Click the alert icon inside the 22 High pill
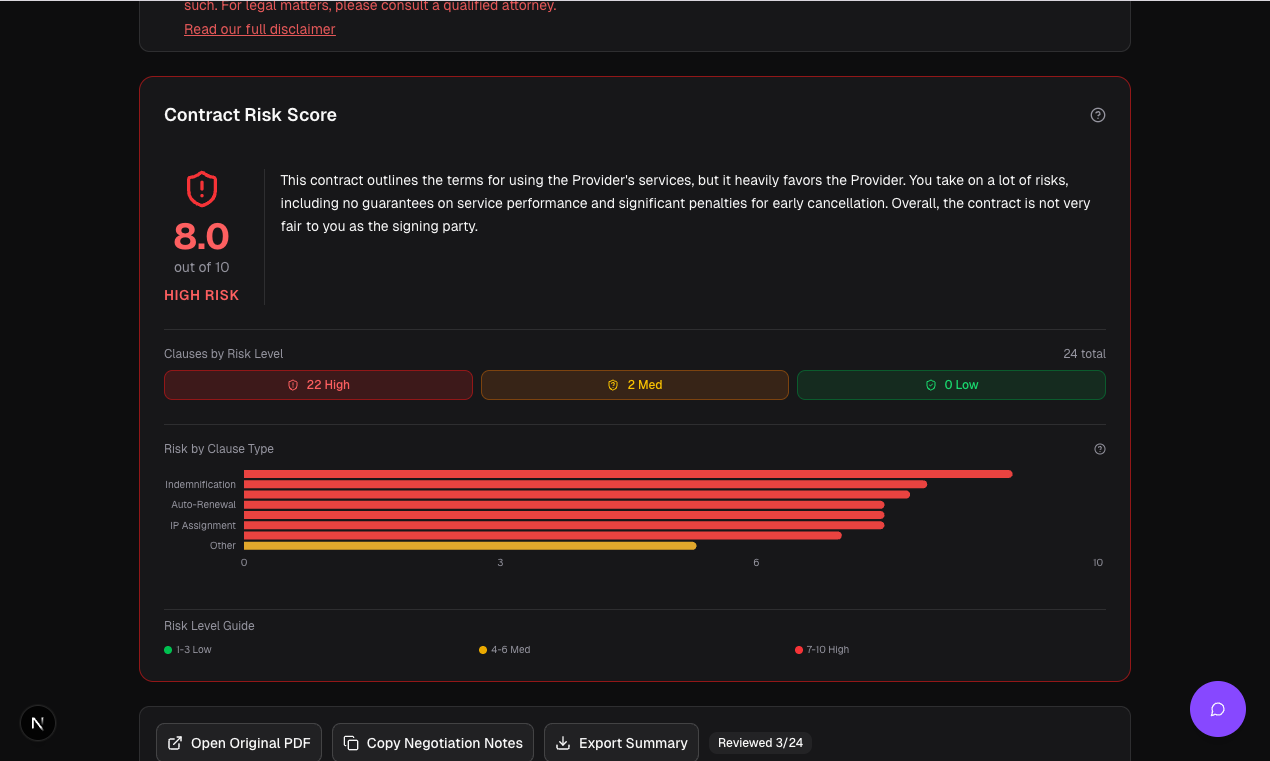Viewport: 1270px width, 761px height. click(292, 384)
